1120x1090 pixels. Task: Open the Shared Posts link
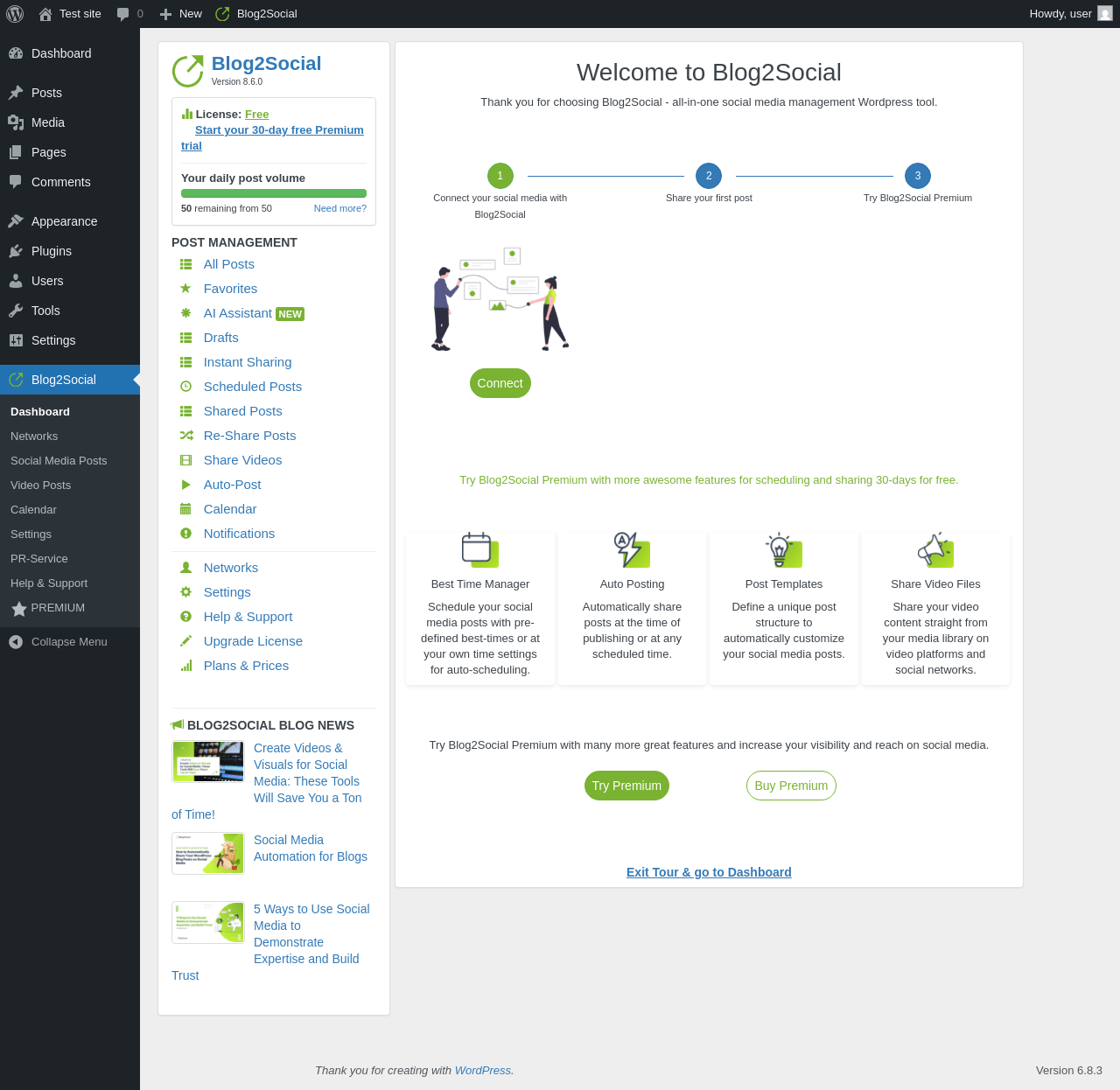click(x=242, y=411)
